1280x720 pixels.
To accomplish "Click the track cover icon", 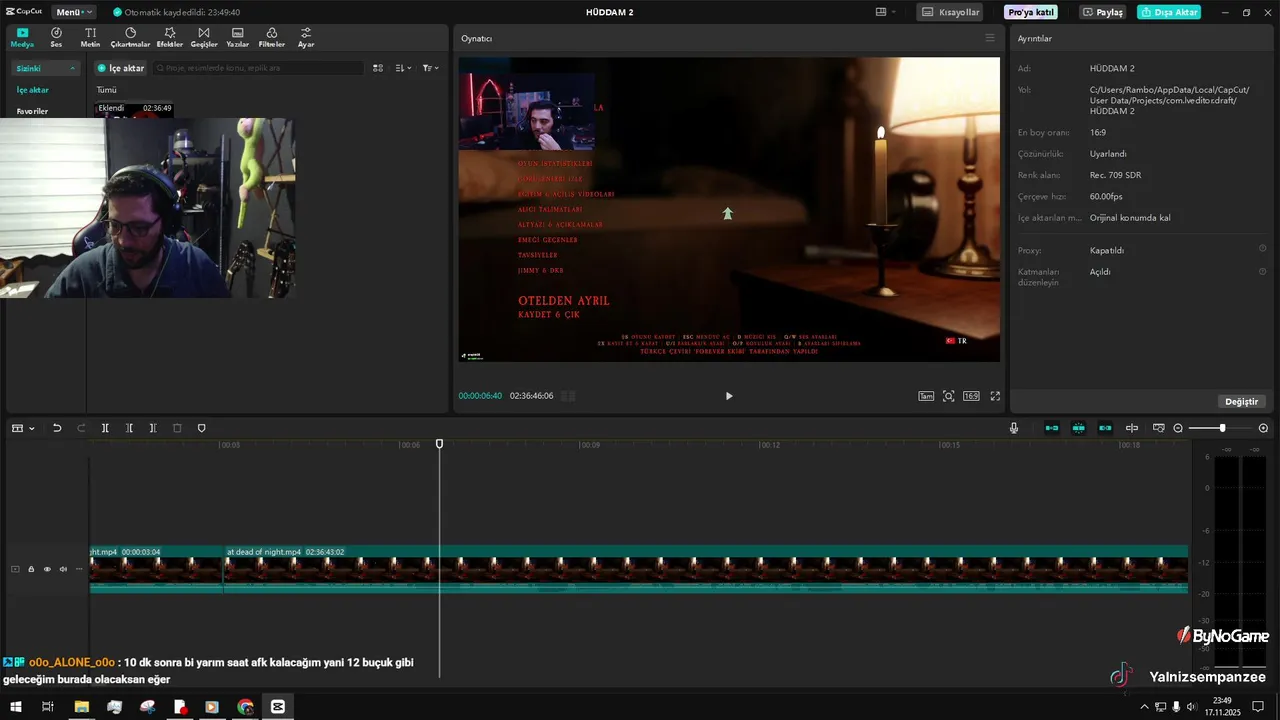I will pos(15,569).
